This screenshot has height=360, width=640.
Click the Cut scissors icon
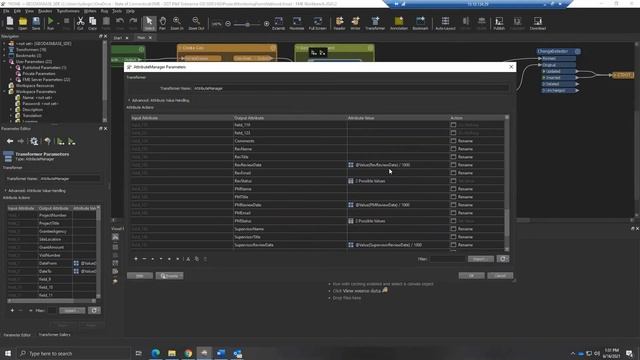pos(80,23)
